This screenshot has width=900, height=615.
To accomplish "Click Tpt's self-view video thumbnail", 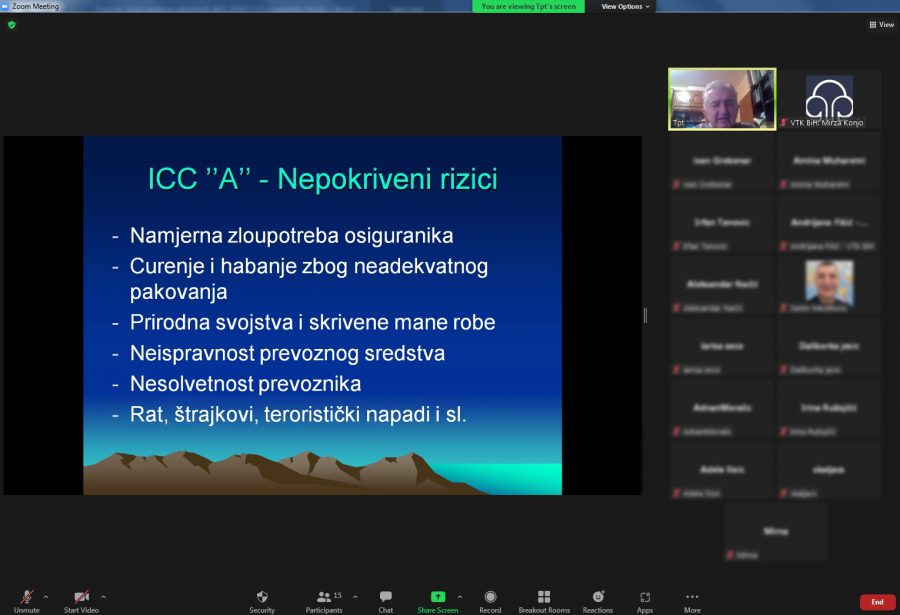I will point(721,98).
